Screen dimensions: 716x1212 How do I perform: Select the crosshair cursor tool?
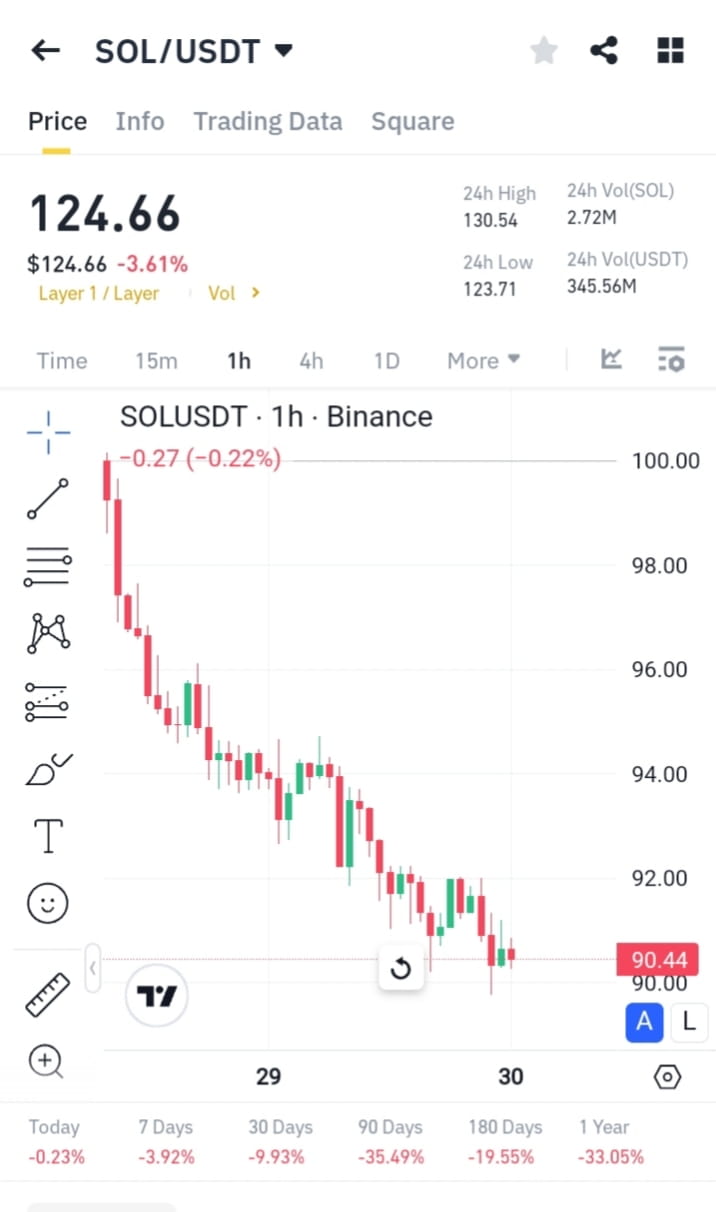(47, 432)
